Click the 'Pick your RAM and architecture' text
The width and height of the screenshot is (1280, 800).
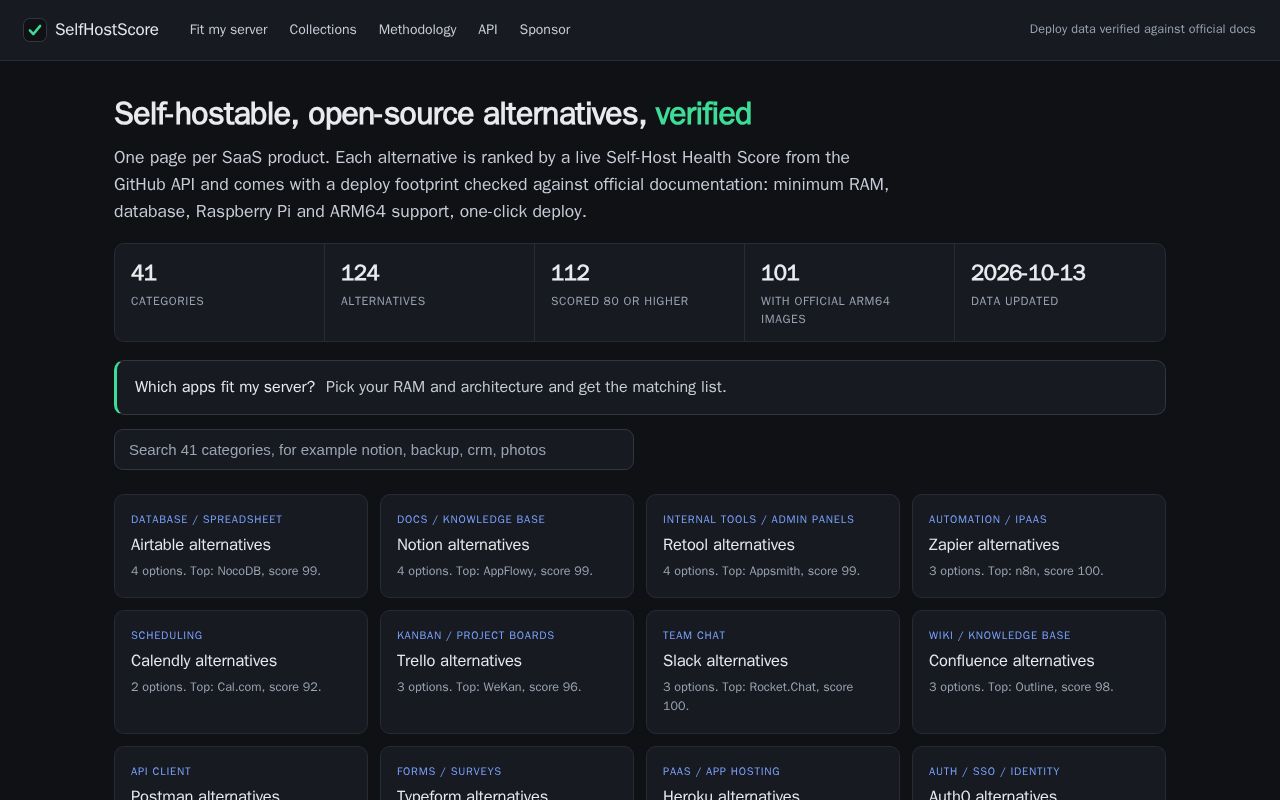tap(435, 387)
